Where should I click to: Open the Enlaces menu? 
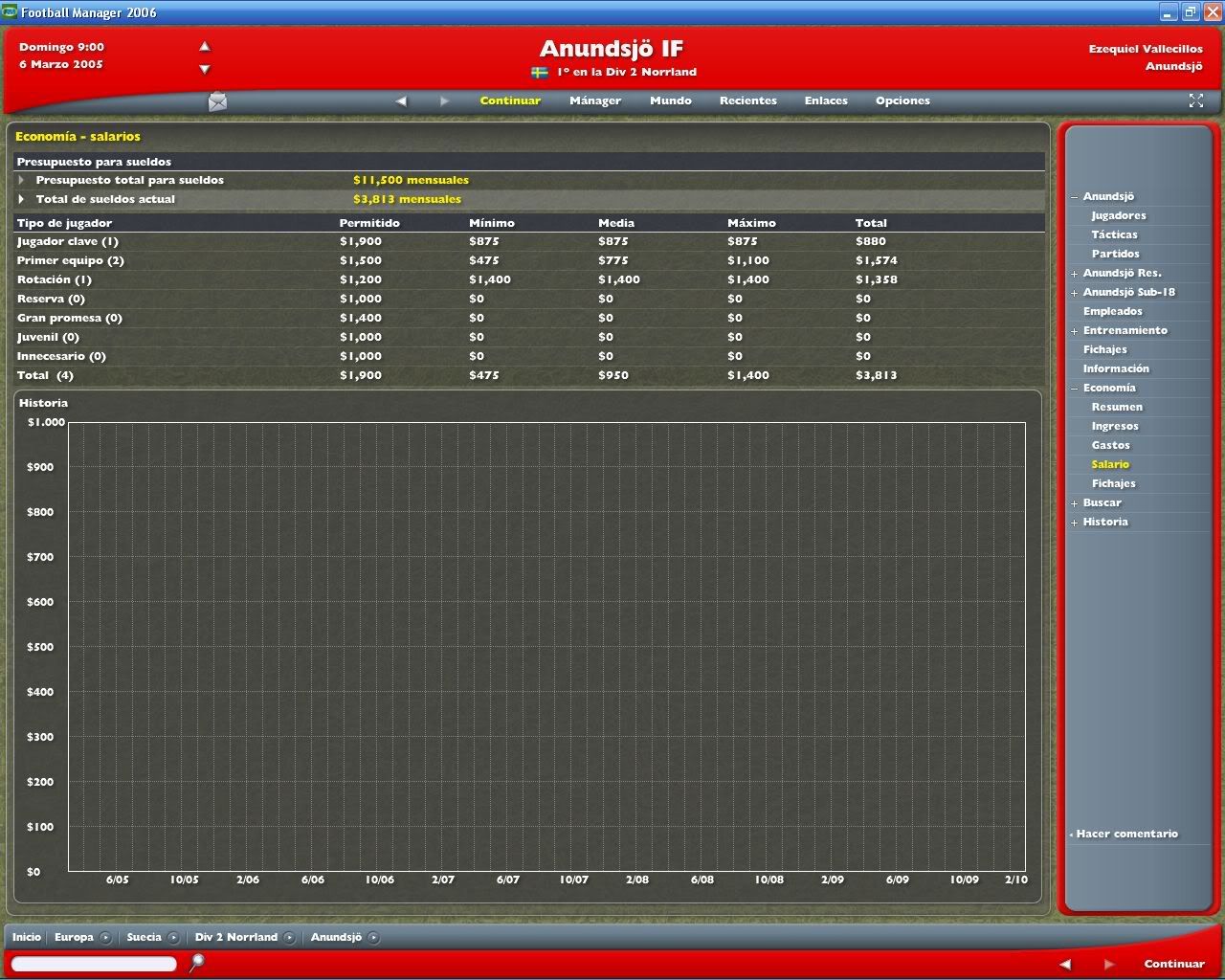[826, 100]
